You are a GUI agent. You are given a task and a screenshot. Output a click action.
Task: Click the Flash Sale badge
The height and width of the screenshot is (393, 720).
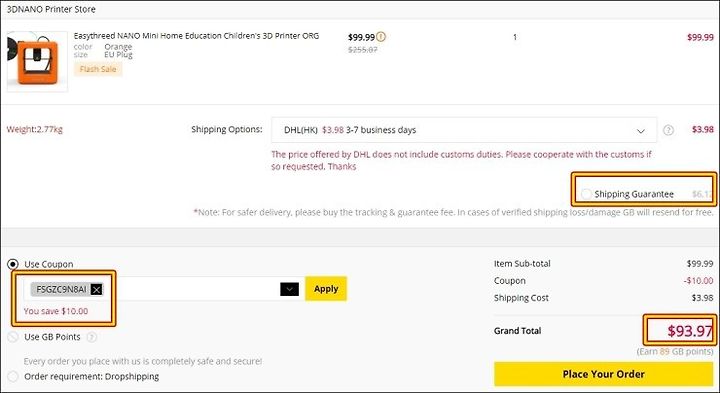pyautogui.click(x=98, y=69)
